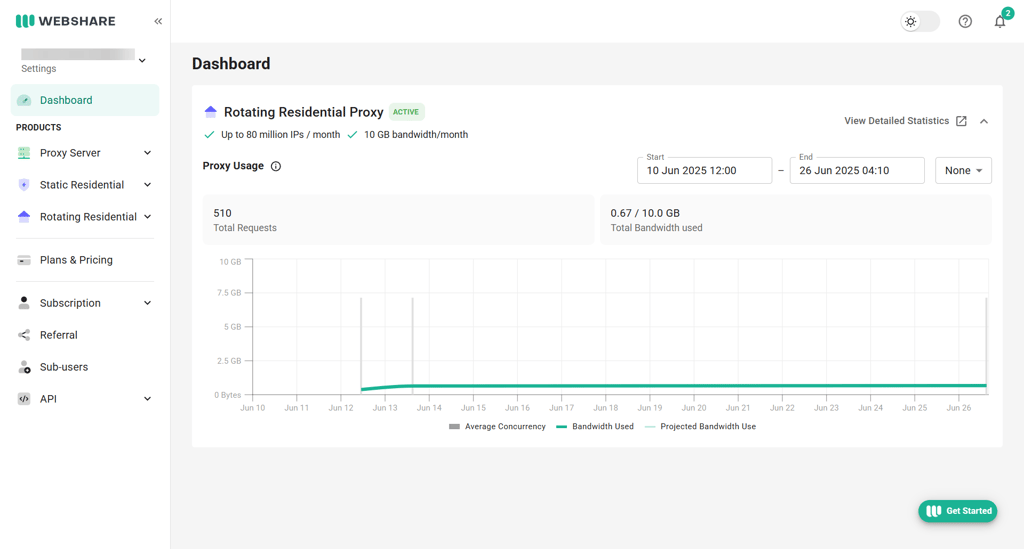Open the Dashboard menu item

pos(85,100)
